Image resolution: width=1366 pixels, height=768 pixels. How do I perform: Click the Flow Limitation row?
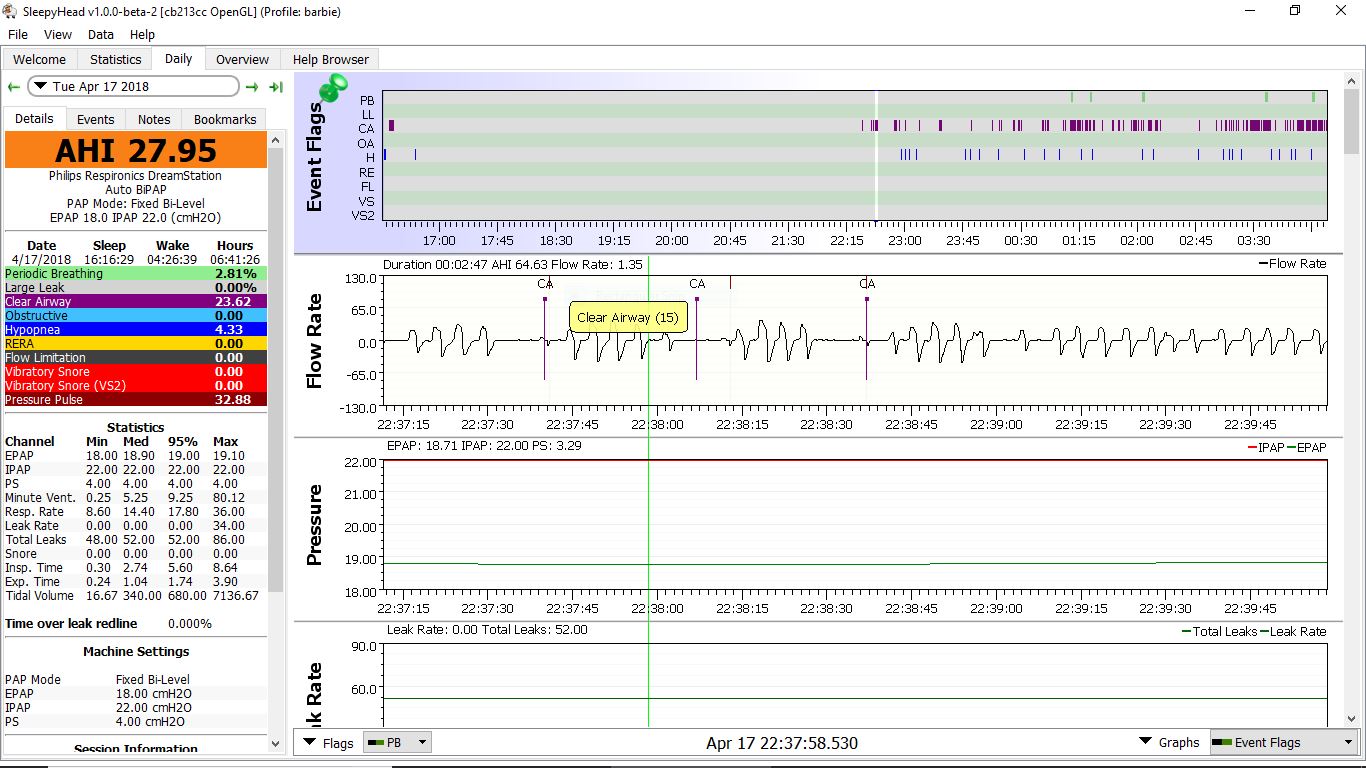(136, 358)
